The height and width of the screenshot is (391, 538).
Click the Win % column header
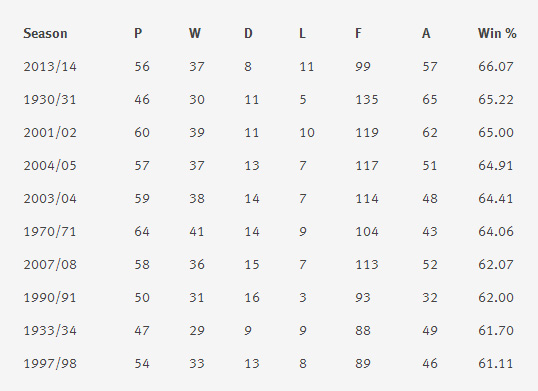(x=497, y=34)
